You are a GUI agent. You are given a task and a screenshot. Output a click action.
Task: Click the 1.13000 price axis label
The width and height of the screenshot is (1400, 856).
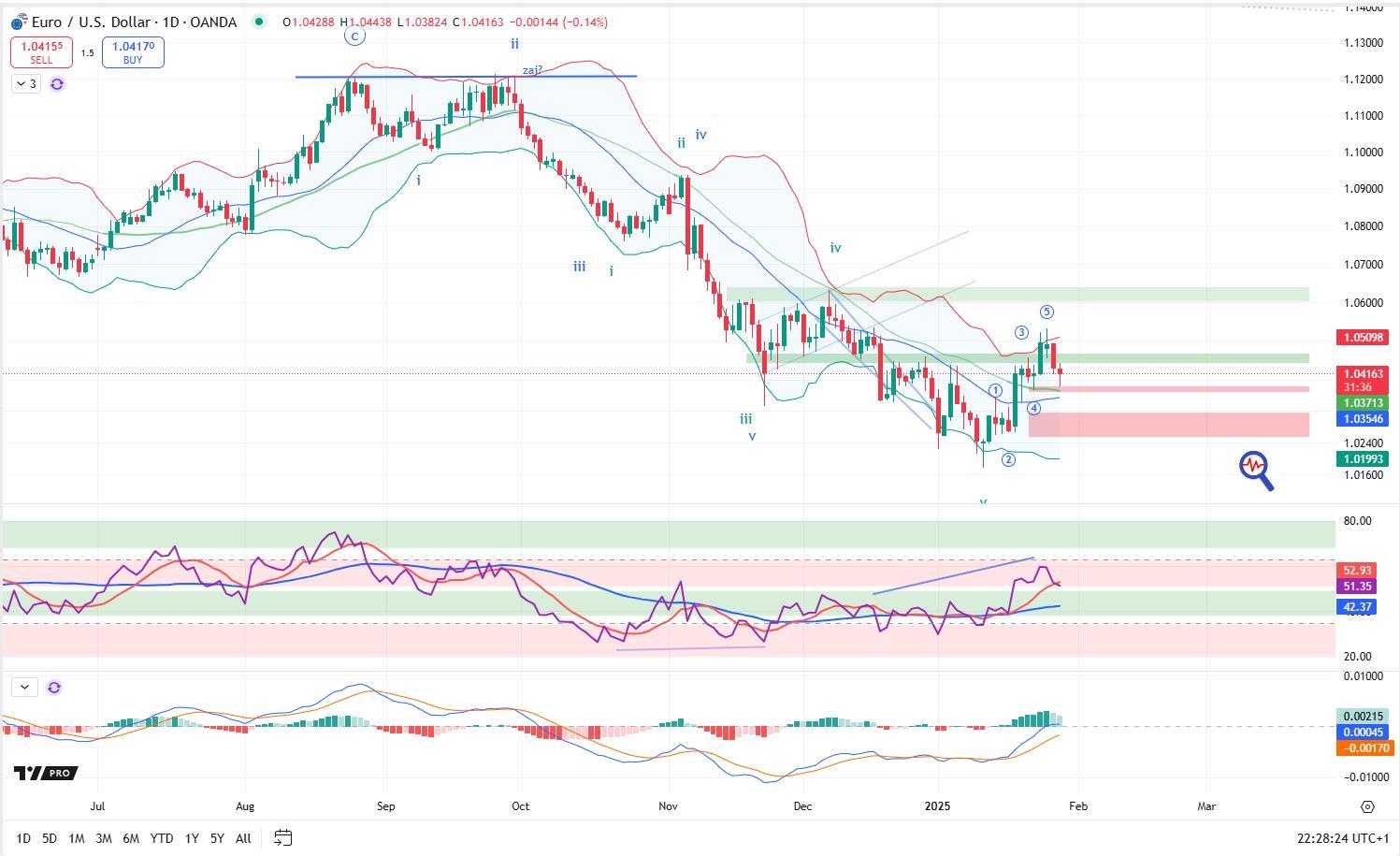point(1363,43)
